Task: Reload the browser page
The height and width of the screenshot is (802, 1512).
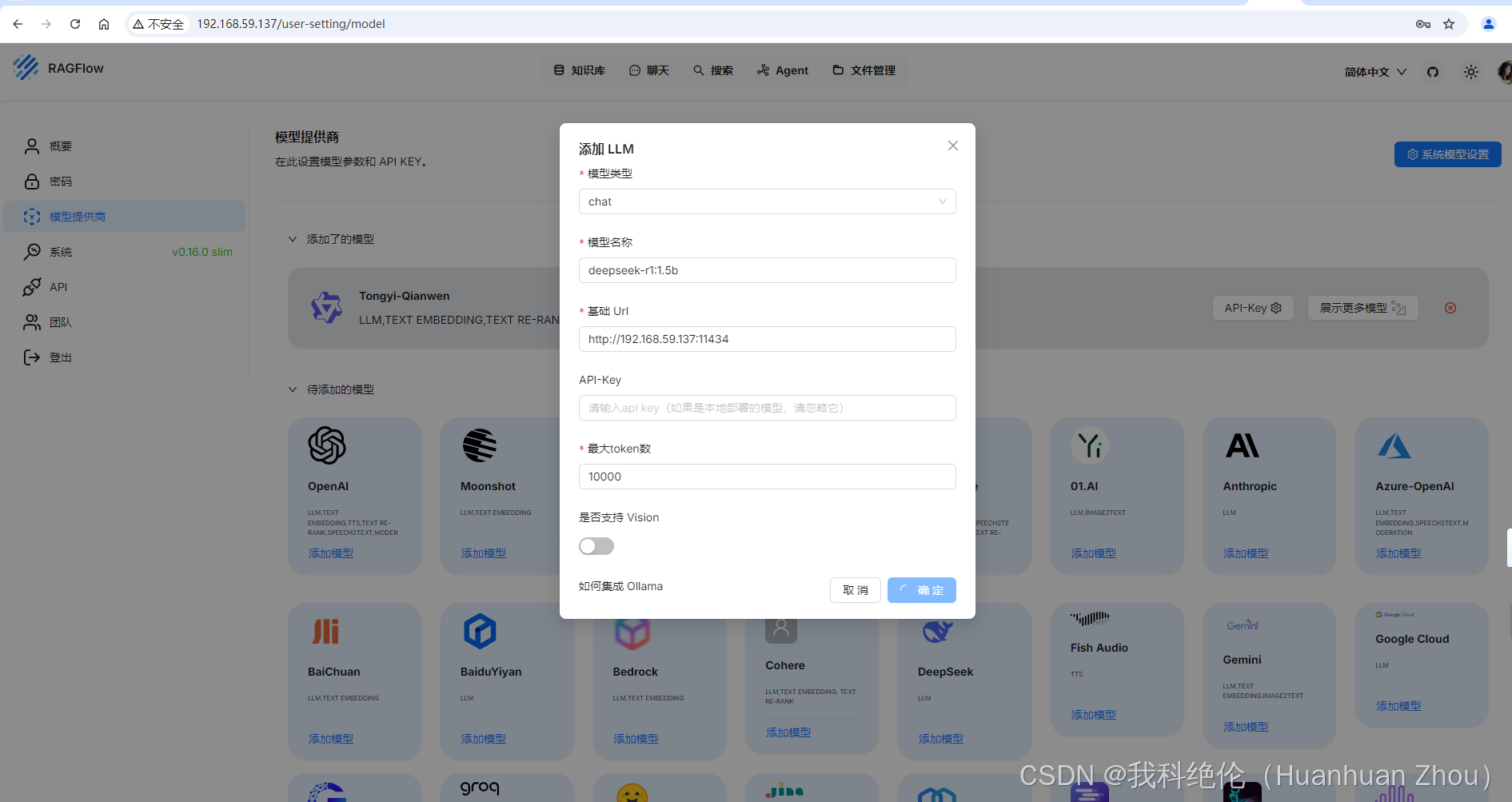Action: 75,24
